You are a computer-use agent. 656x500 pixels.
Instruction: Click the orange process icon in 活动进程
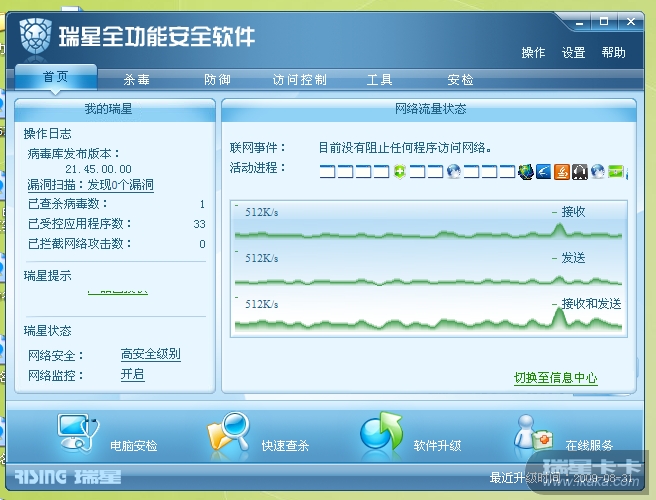(x=562, y=172)
